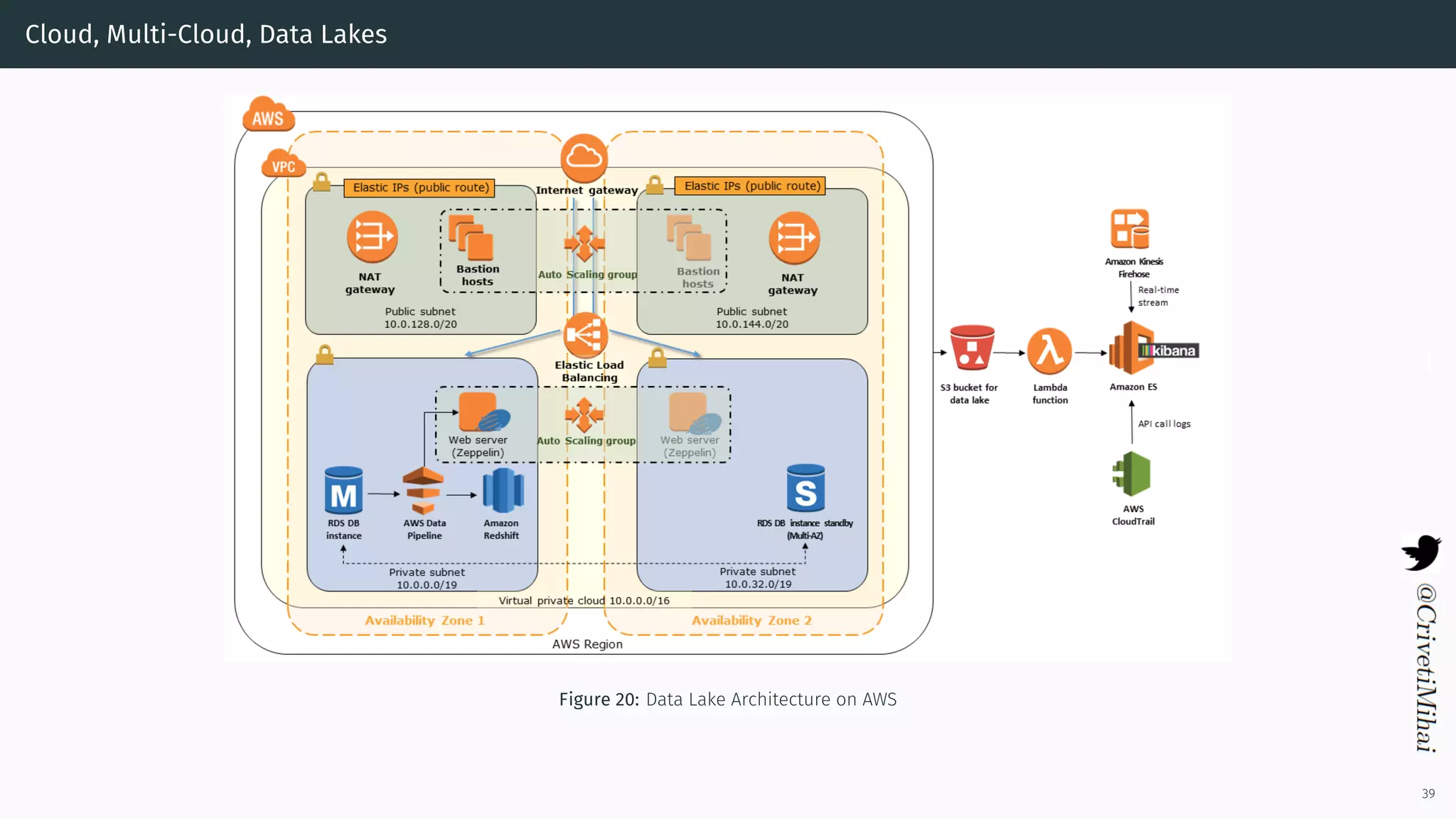Click the Availability Zone 1 label
The width and height of the screenshot is (1456, 819).
click(x=424, y=621)
